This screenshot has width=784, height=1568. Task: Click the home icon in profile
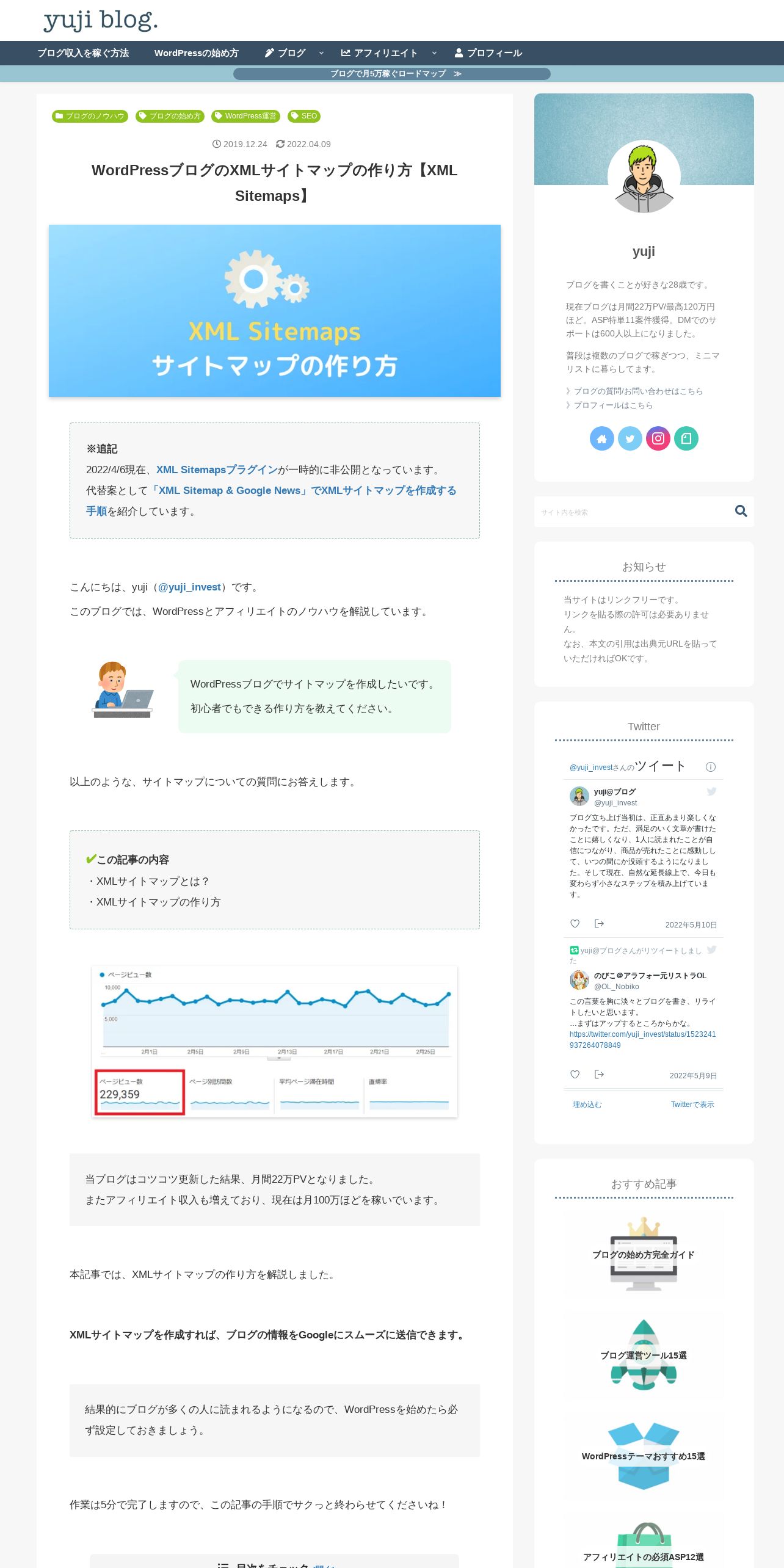[602, 438]
